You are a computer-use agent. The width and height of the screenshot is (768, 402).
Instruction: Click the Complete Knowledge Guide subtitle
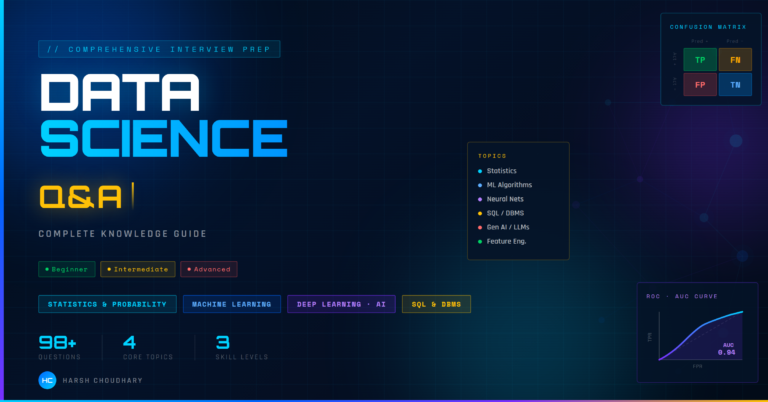point(123,234)
